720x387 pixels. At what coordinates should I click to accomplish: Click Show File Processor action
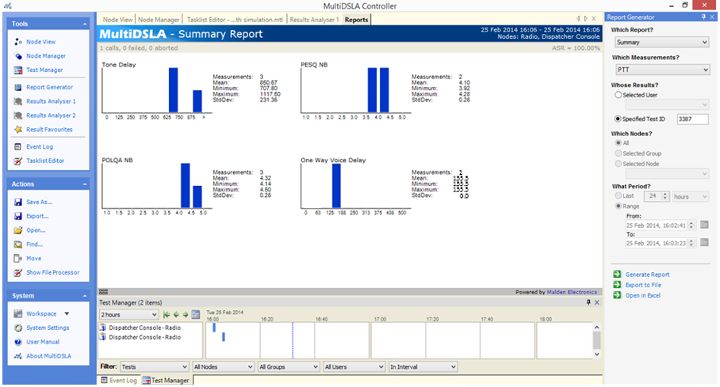coord(53,272)
